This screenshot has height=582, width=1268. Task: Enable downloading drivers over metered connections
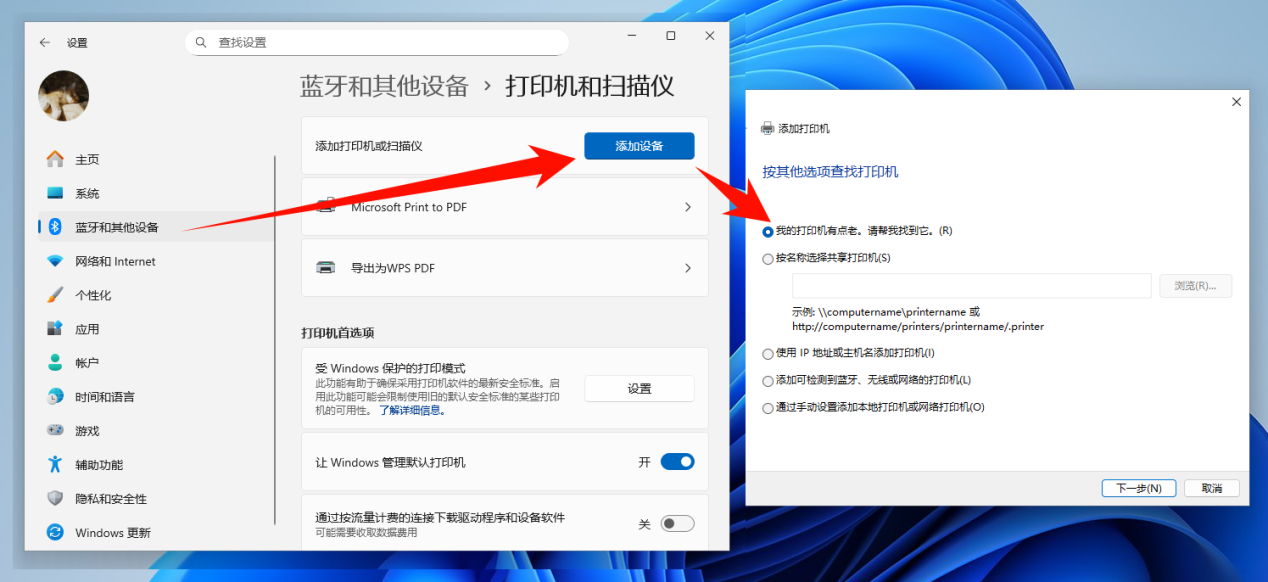(x=676, y=522)
